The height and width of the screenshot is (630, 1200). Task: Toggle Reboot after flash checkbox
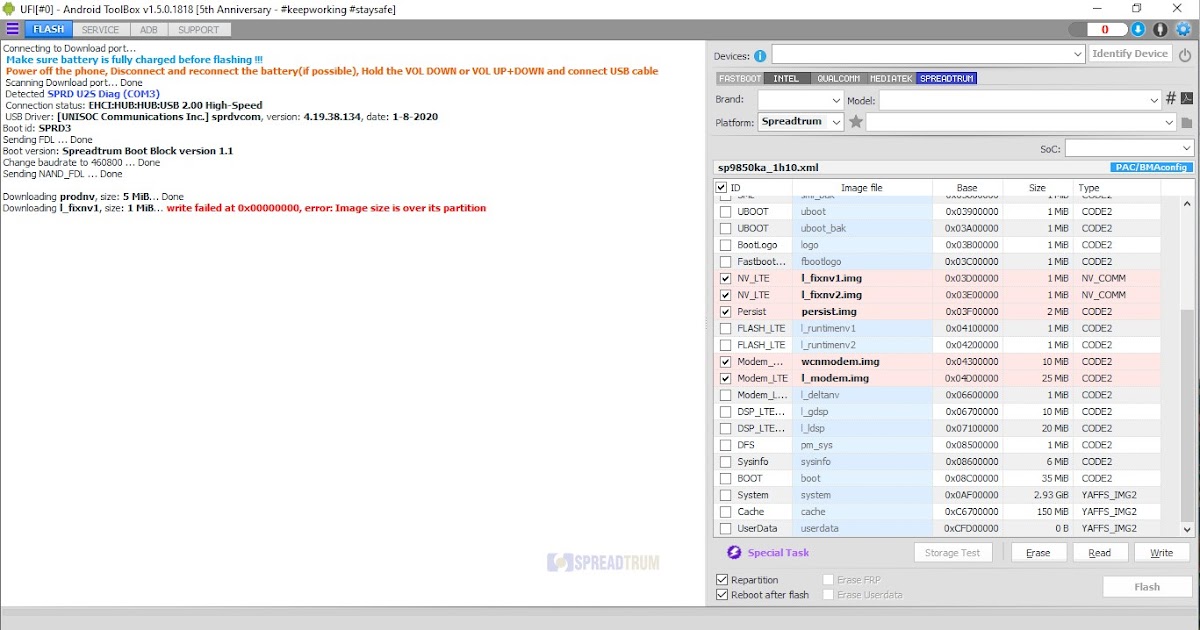pyautogui.click(x=722, y=595)
